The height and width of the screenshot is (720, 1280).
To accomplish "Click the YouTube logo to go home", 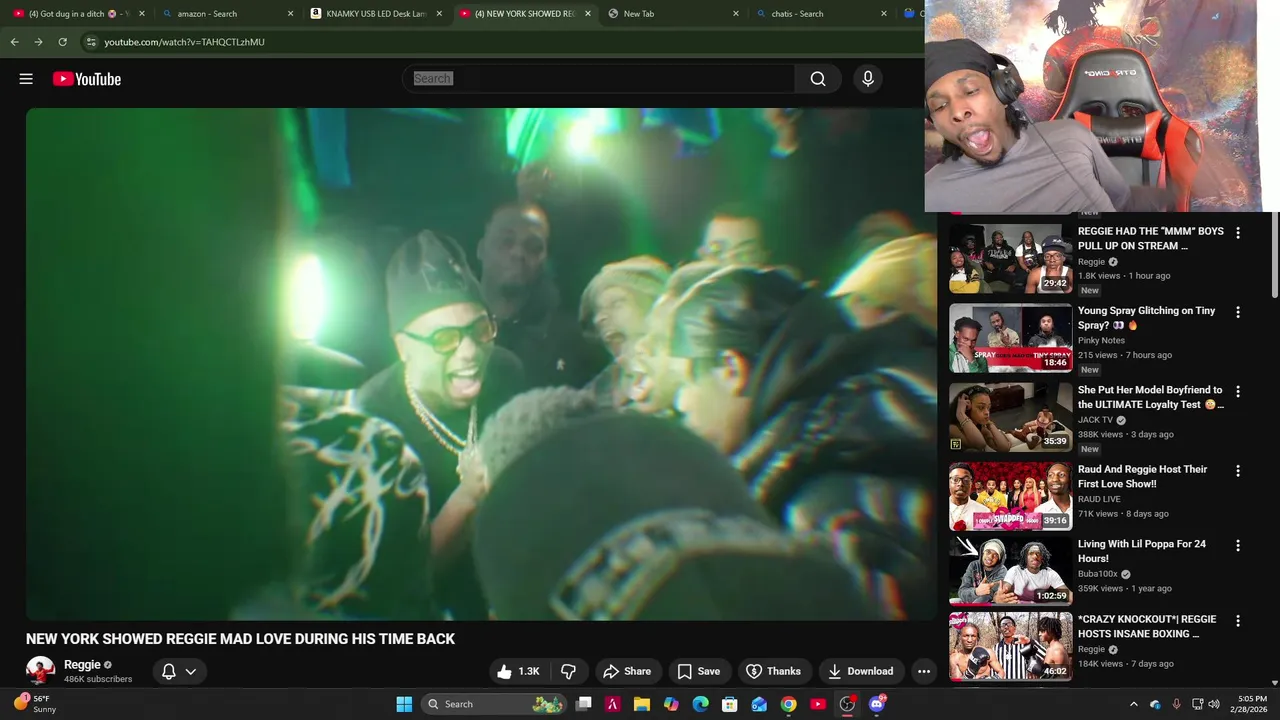I will (x=87, y=79).
